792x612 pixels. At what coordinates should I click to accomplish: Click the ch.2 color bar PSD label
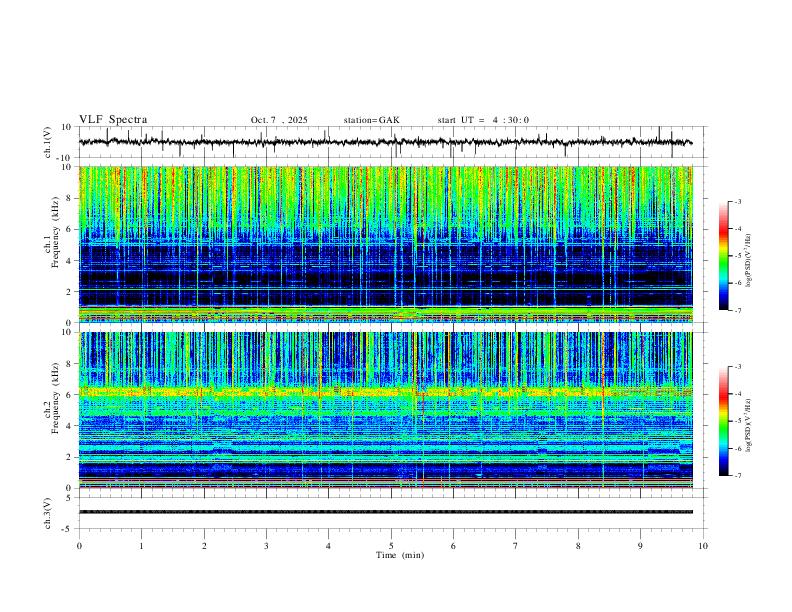(x=749, y=425)
